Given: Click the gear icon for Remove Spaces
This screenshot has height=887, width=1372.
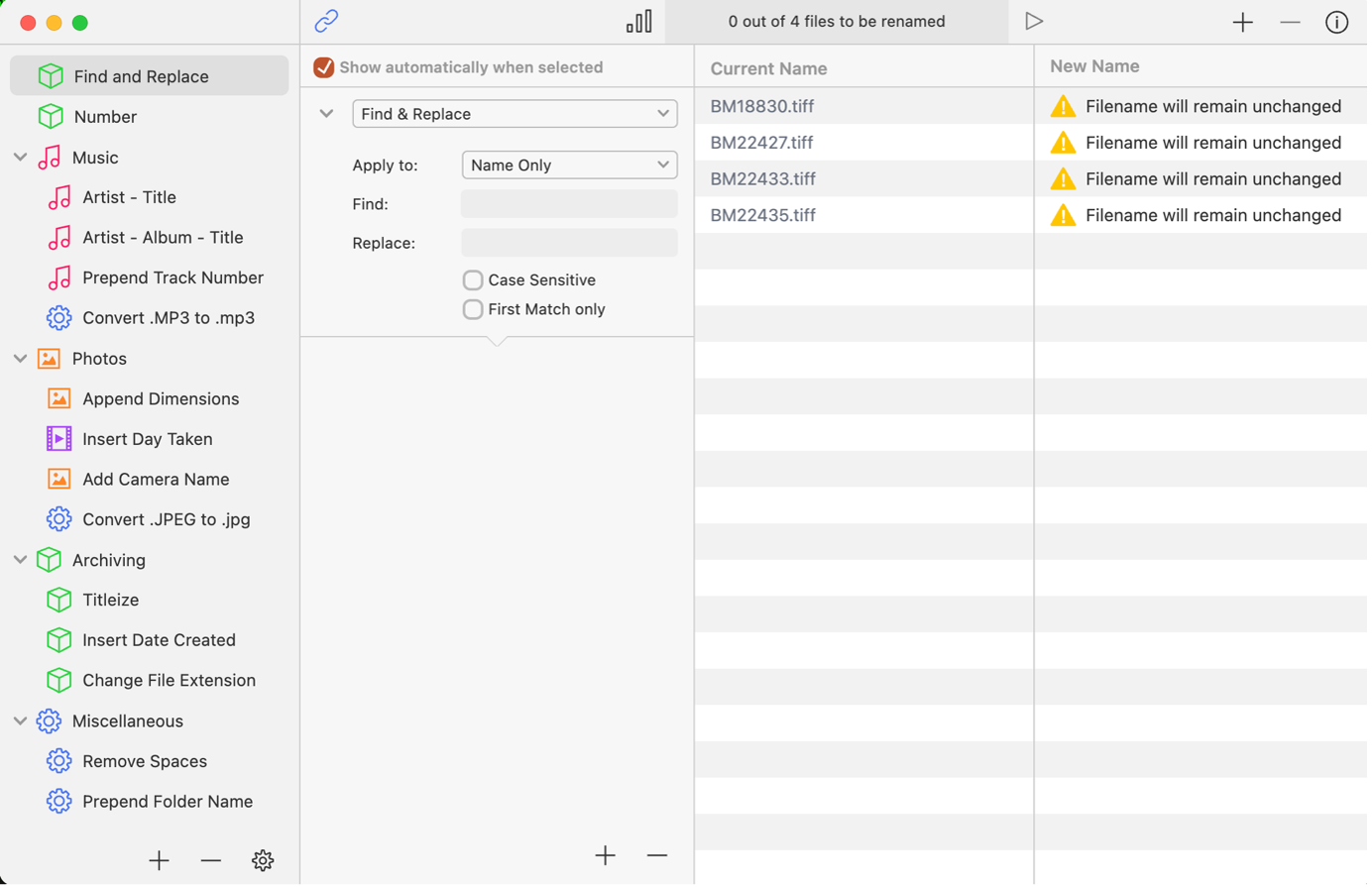Looking at the screenshot, I should click(x=59, y=761).
